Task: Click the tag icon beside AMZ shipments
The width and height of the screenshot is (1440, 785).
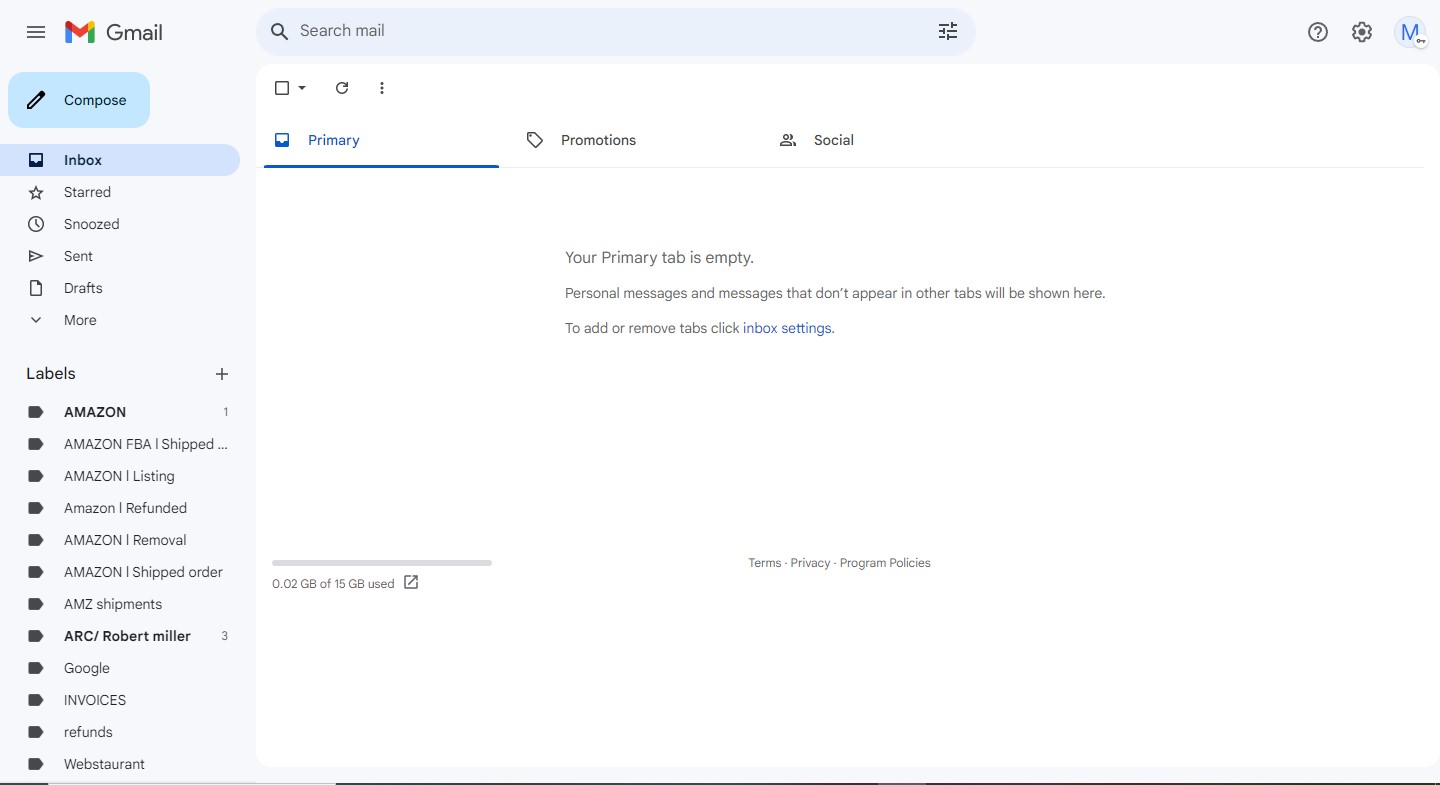Action: [x=36, y=604]
